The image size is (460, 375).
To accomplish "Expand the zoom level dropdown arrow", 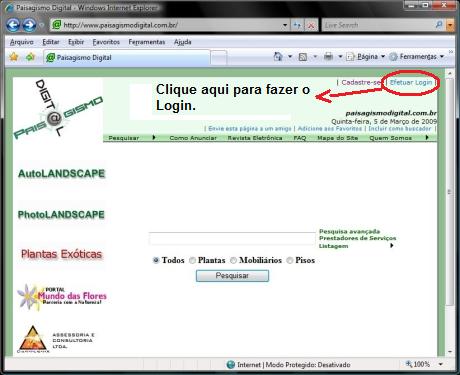I will [x=441, y=364].
